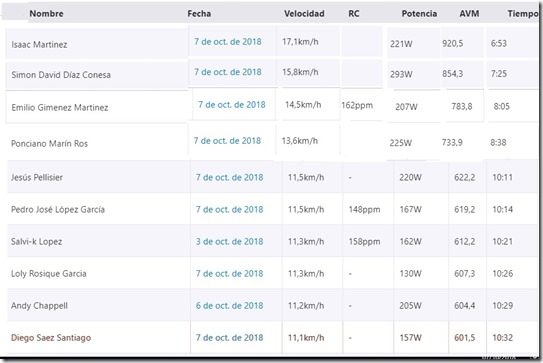Open the 6 de oct. de 2018 link
The width and height of the screenshot is (543, 363).
tap(229, 306)
